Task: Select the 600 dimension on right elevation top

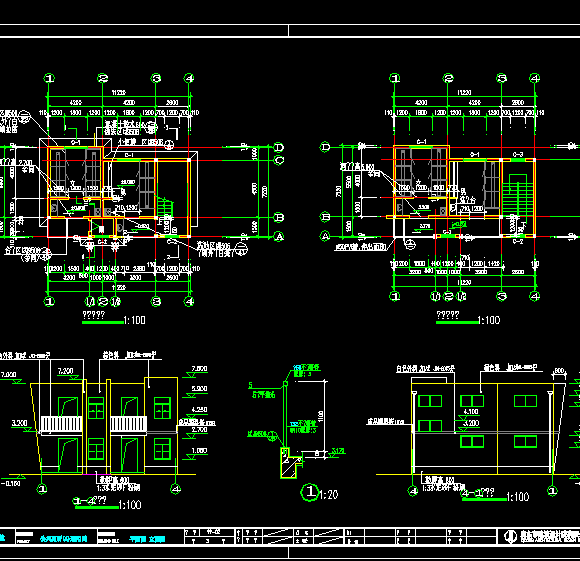Action: (x=560, y=371)
